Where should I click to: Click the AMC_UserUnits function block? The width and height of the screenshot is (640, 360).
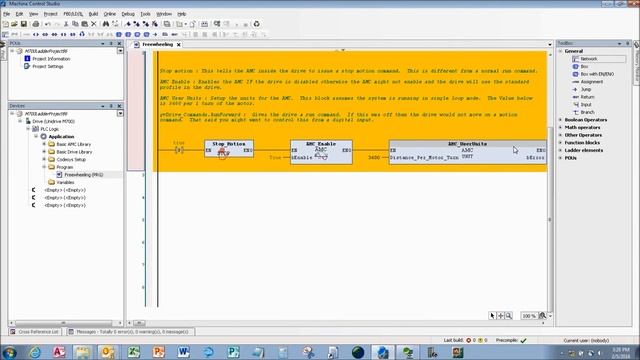468,152
